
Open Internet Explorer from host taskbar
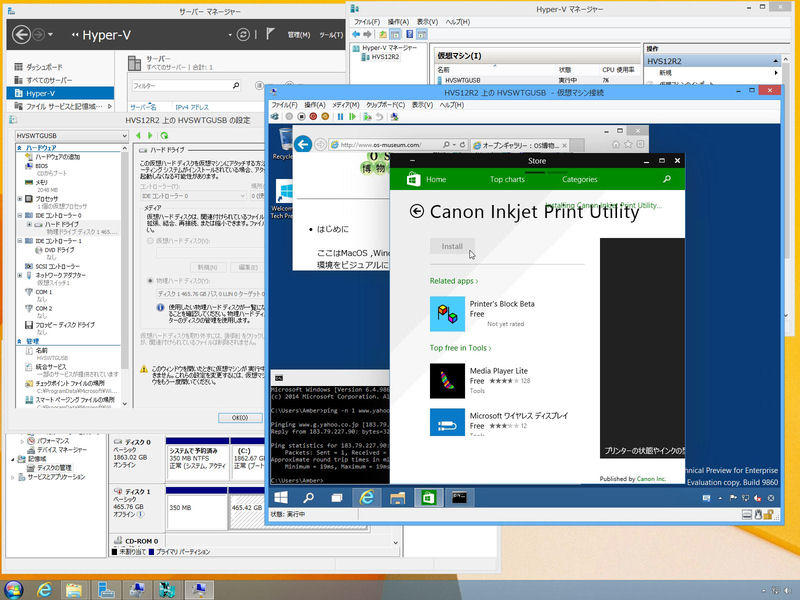pyautogui.click(x=44, y=589)
